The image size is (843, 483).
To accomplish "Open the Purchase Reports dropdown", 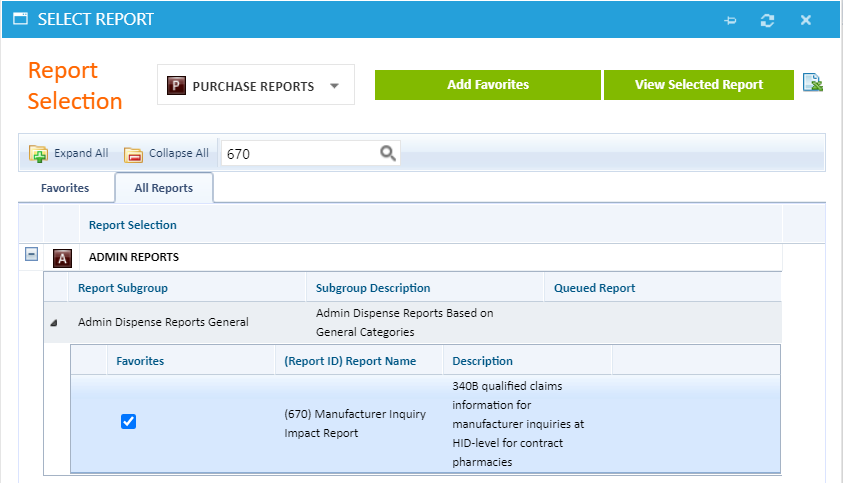I will 256,85.
